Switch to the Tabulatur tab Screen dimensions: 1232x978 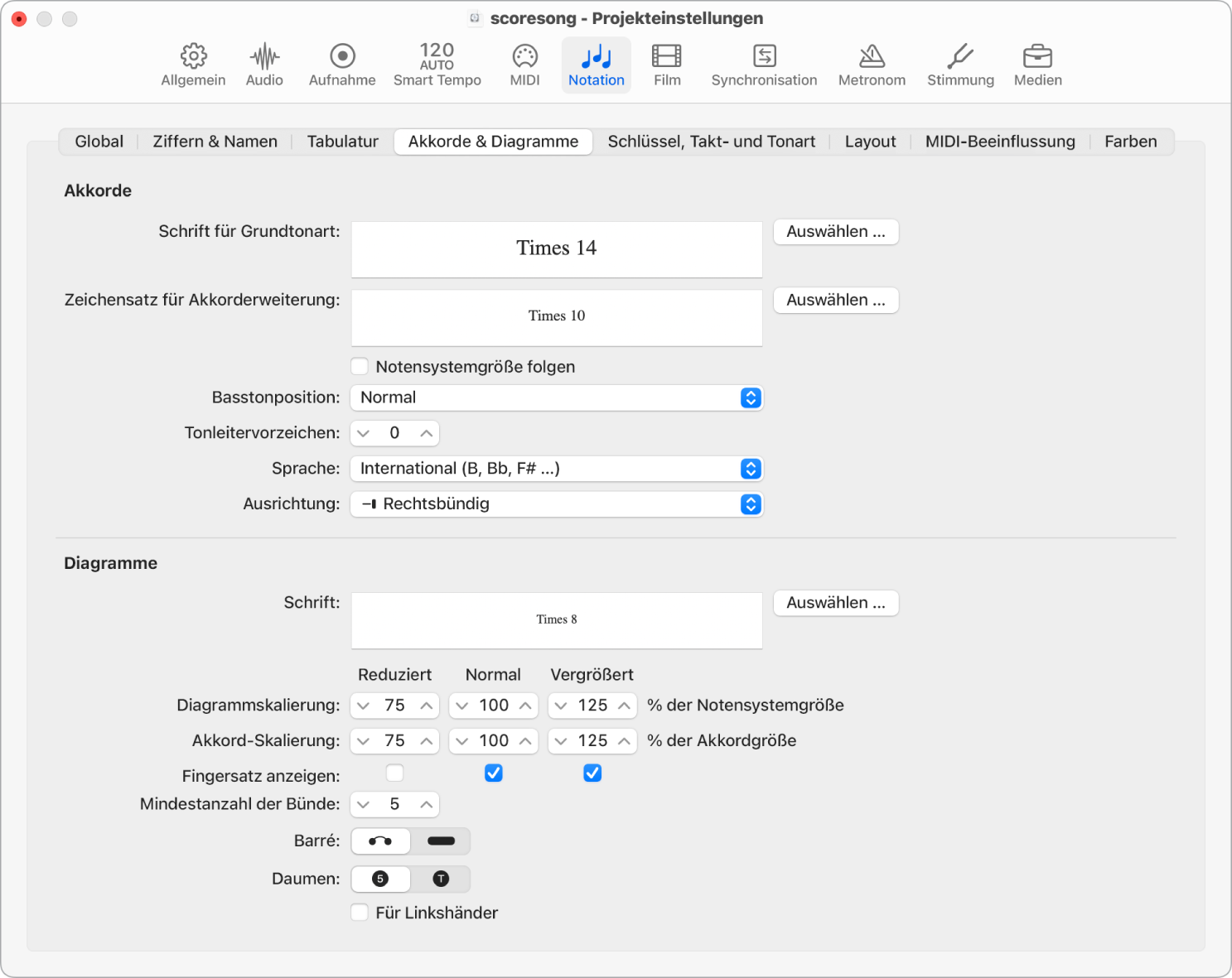click(x=341, y=141)
